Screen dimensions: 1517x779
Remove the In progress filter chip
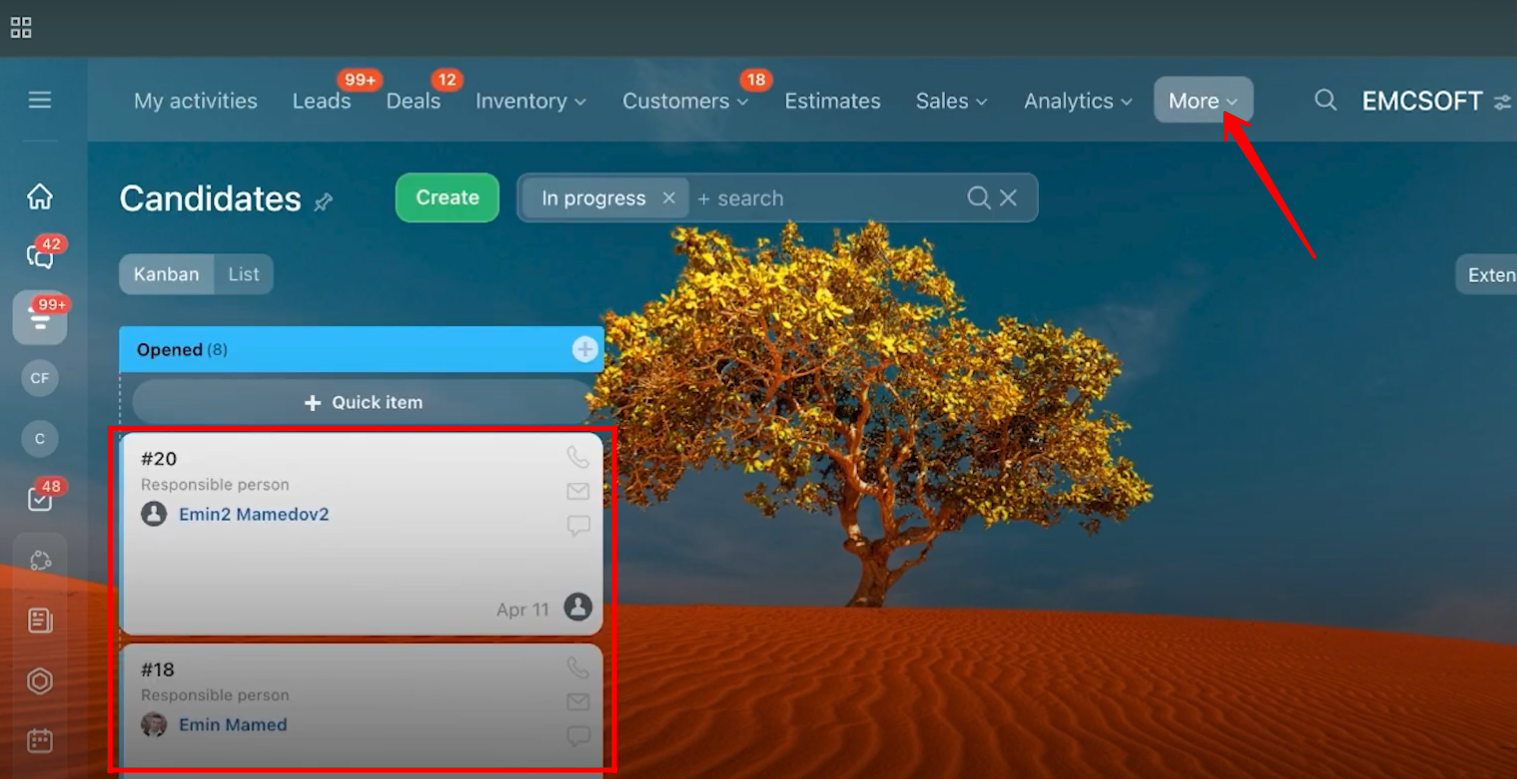[x=669, y=198]
